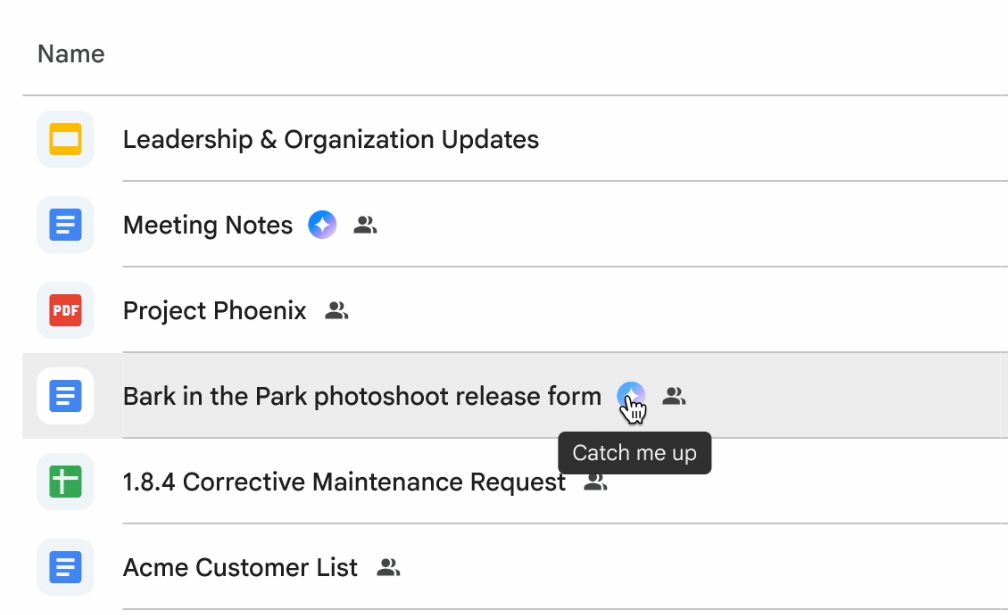
Task: Click the shared people icon beside Meeting Notes
Action: pos(365,224)
